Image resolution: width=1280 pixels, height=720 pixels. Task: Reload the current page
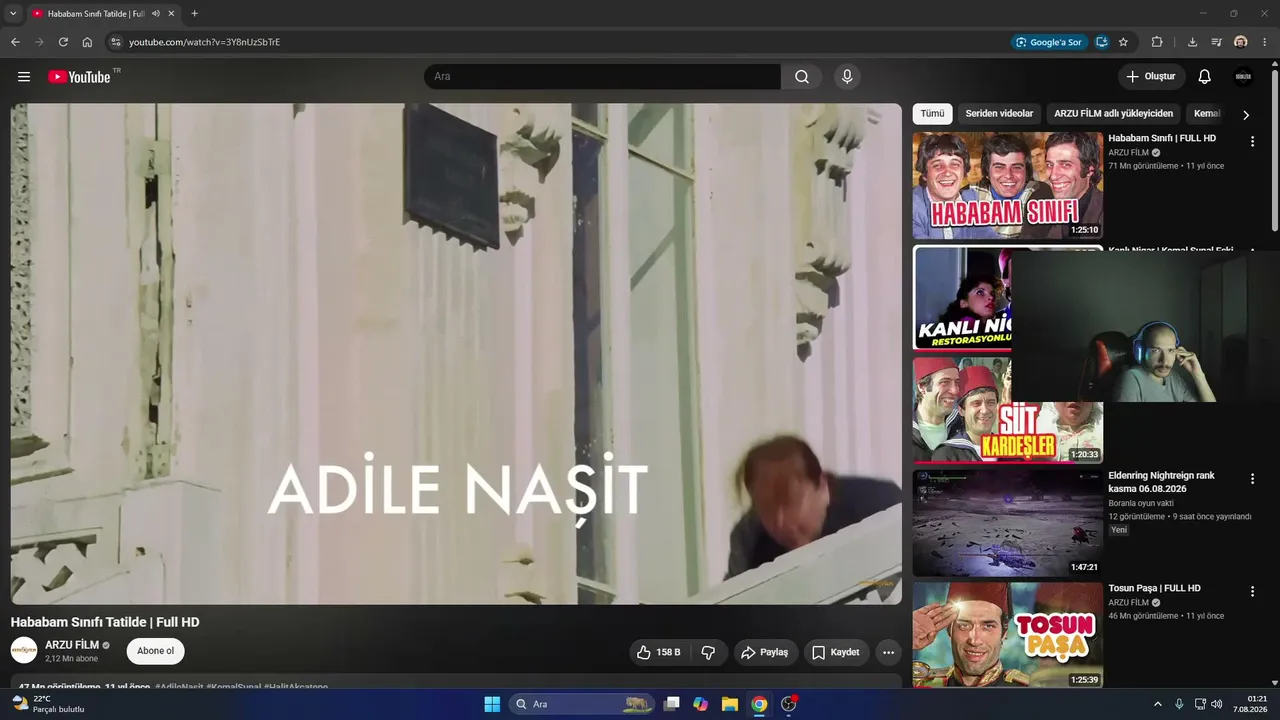point(63,42)
